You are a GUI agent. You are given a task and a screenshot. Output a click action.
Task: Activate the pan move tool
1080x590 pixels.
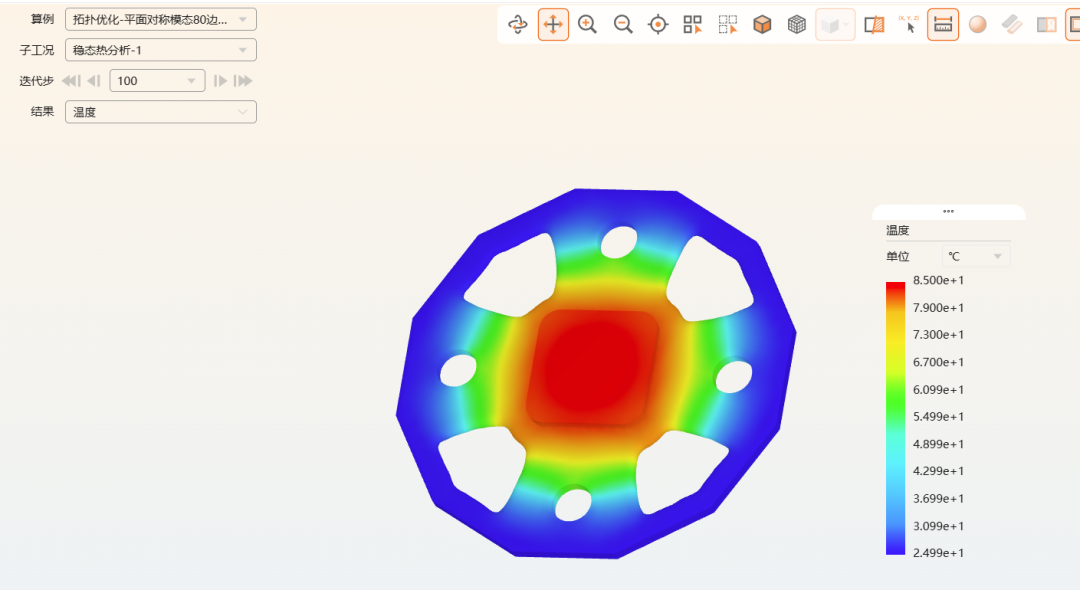553,25
